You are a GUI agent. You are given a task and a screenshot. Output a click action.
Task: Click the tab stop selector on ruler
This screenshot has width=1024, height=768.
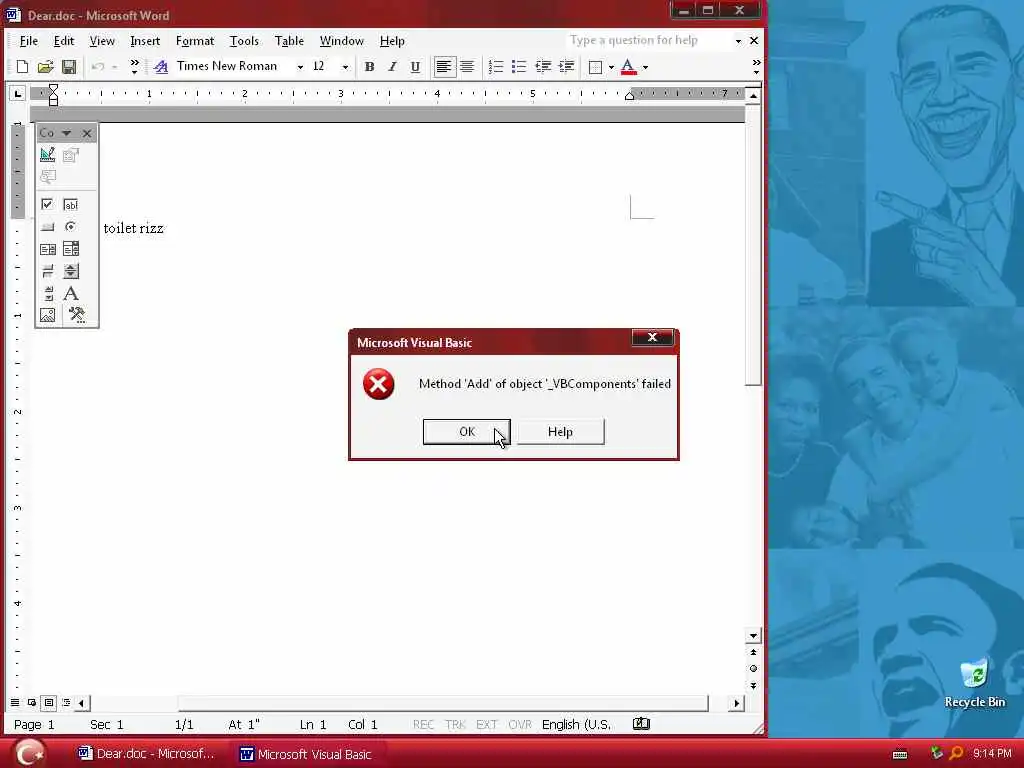pos(18,94)
